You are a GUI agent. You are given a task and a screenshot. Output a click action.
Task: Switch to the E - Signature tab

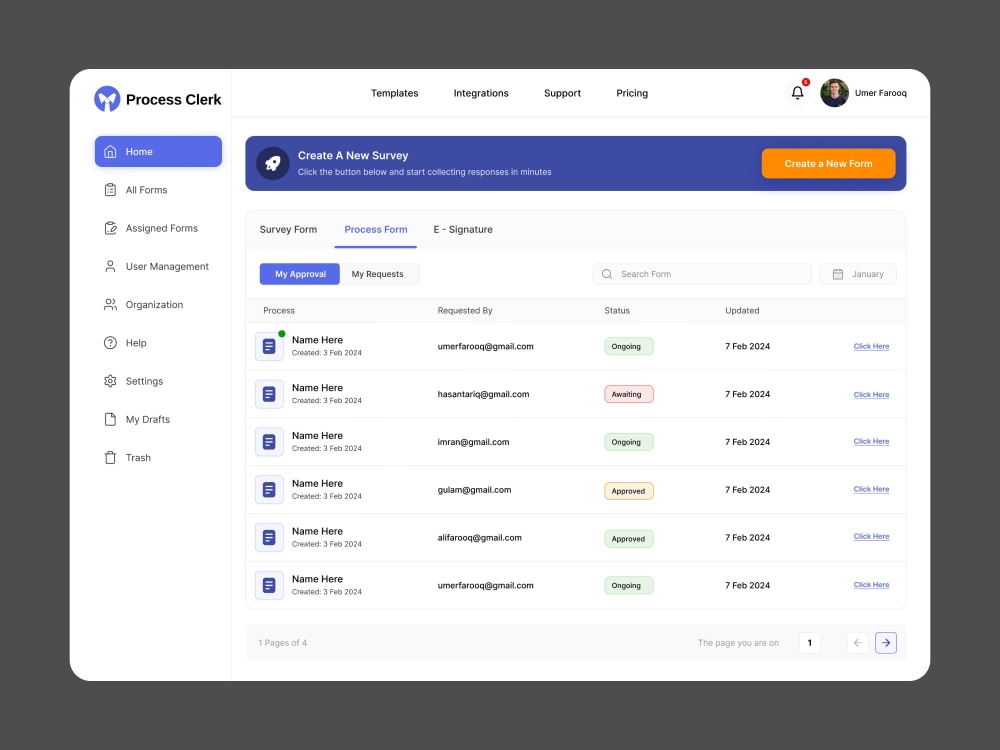tap(463, 230)
